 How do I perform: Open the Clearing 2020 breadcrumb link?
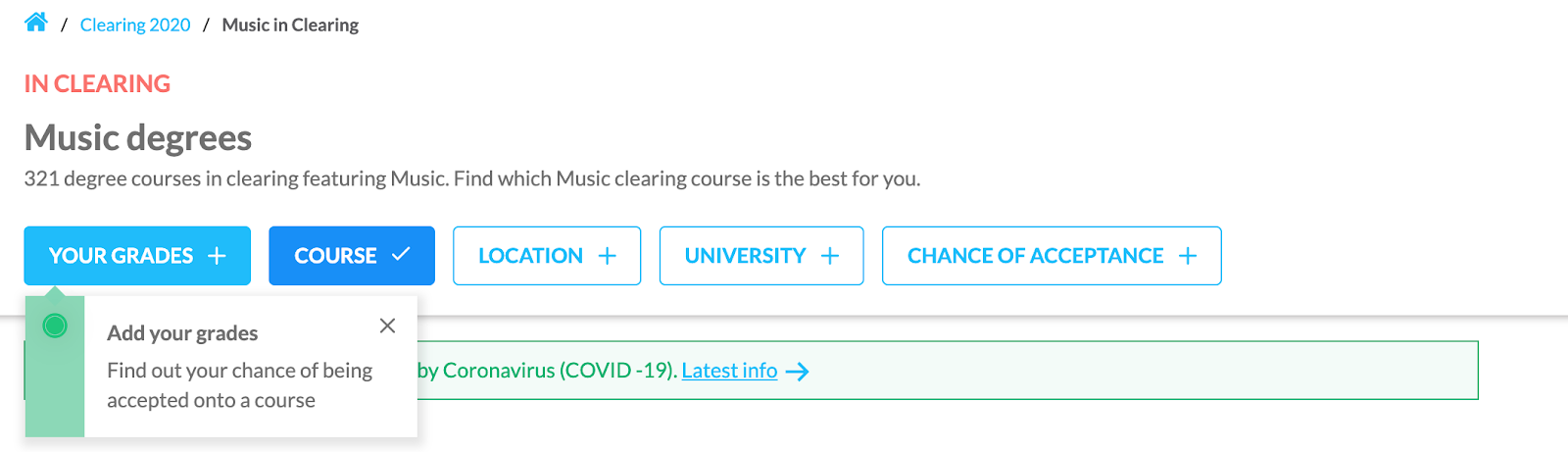[x=135, y=25]
